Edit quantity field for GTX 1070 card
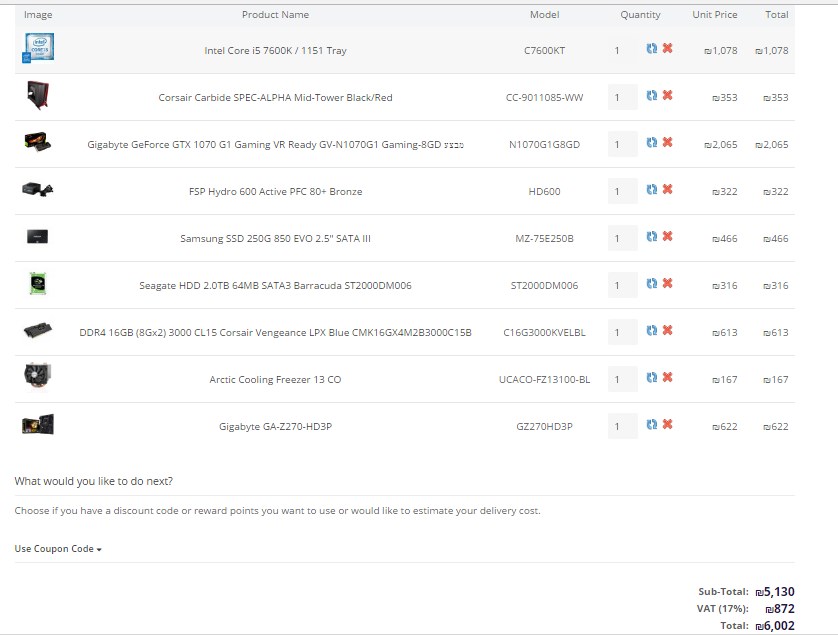Viewport: 838px width, 635px height. pyautogui.click(x=623, y=144)
